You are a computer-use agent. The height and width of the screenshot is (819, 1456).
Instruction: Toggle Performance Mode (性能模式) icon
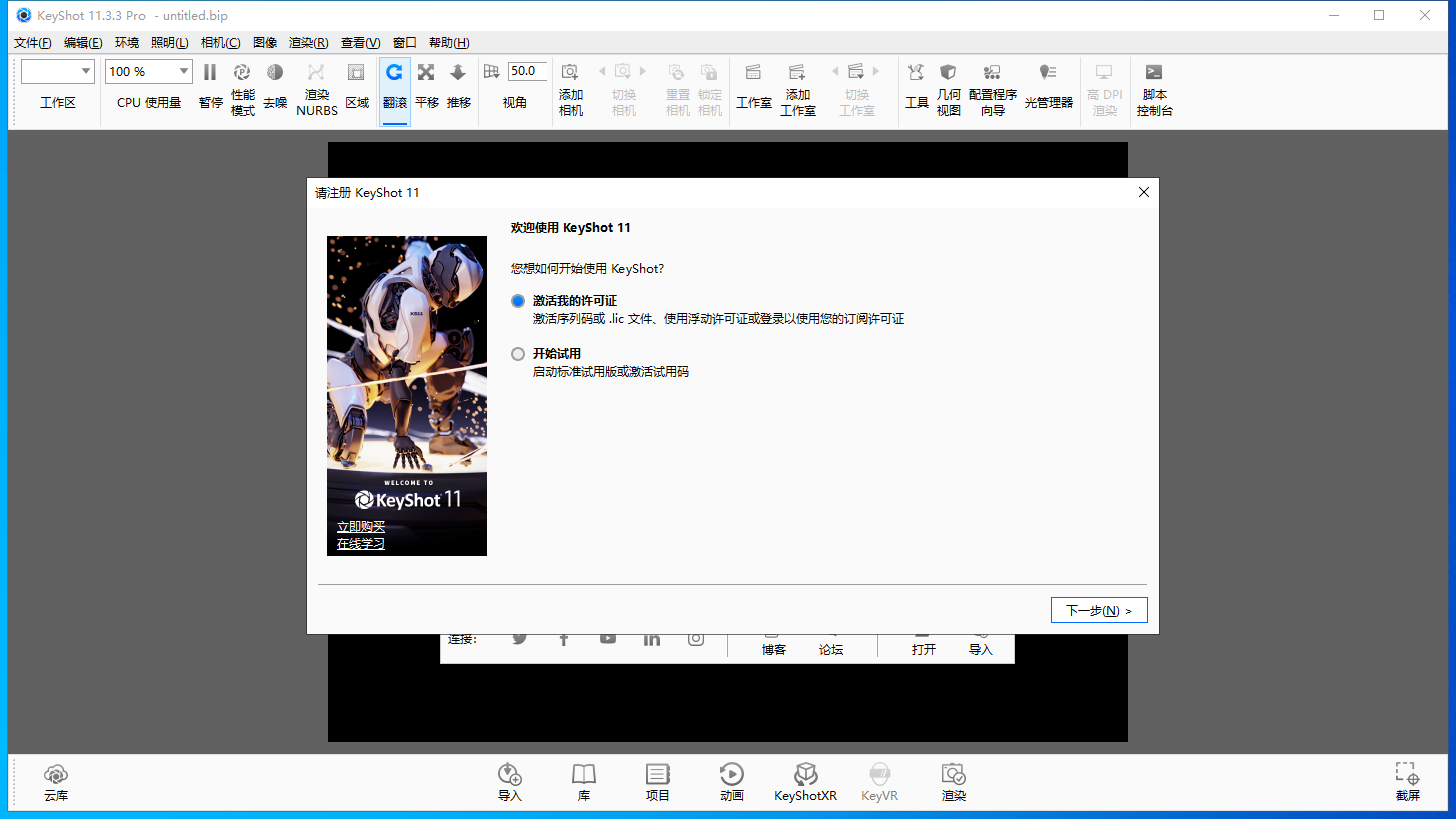click(x=242, y=72)
